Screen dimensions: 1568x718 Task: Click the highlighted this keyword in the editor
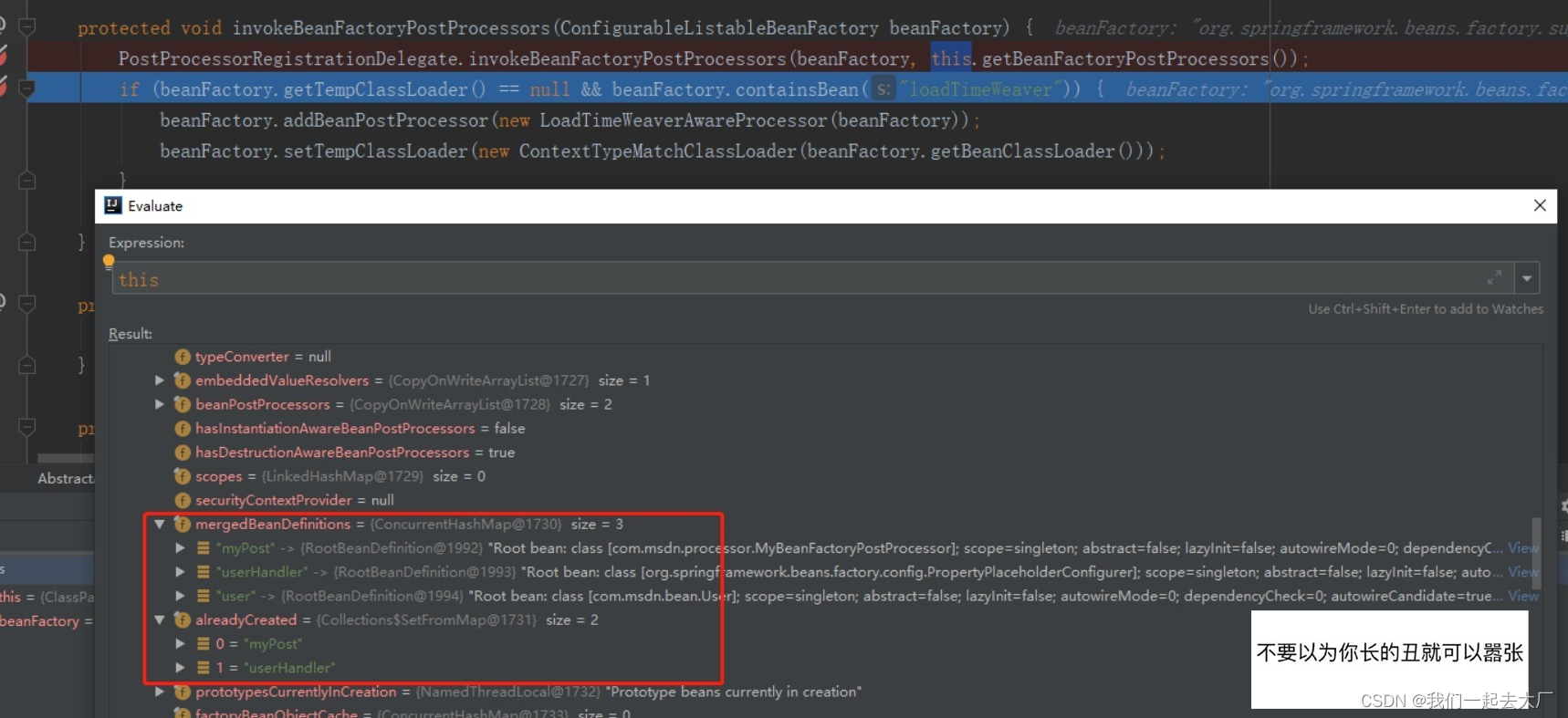point(950,58)
